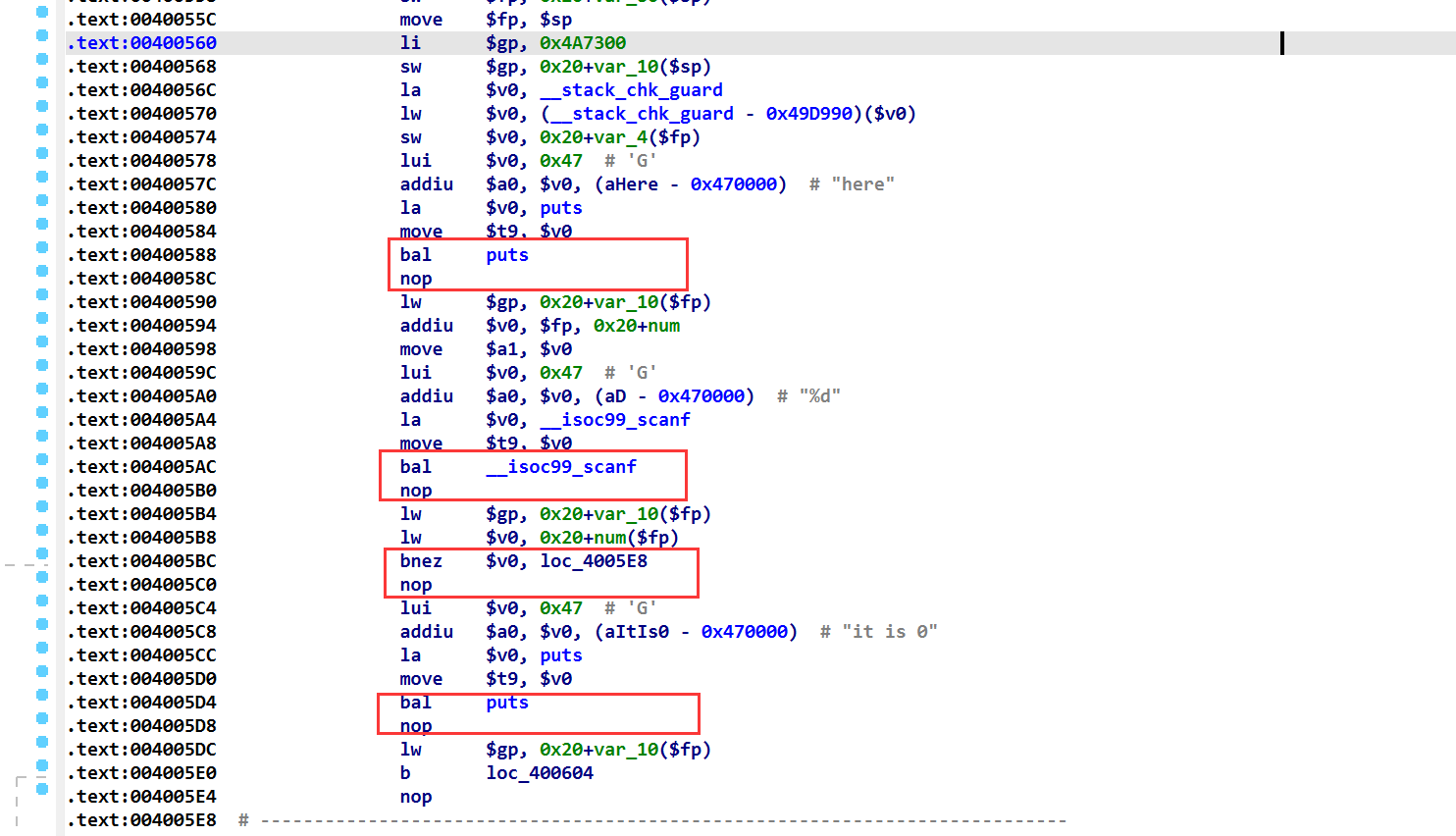
Task: Follow __isoc99_scanf operand at 004005A4
Action: coord(615,420)
